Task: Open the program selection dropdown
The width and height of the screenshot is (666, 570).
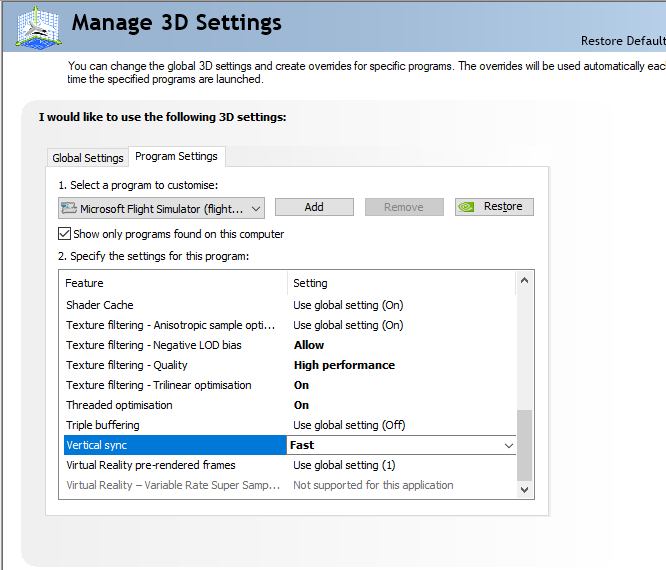Action: [x=161, y=208]
